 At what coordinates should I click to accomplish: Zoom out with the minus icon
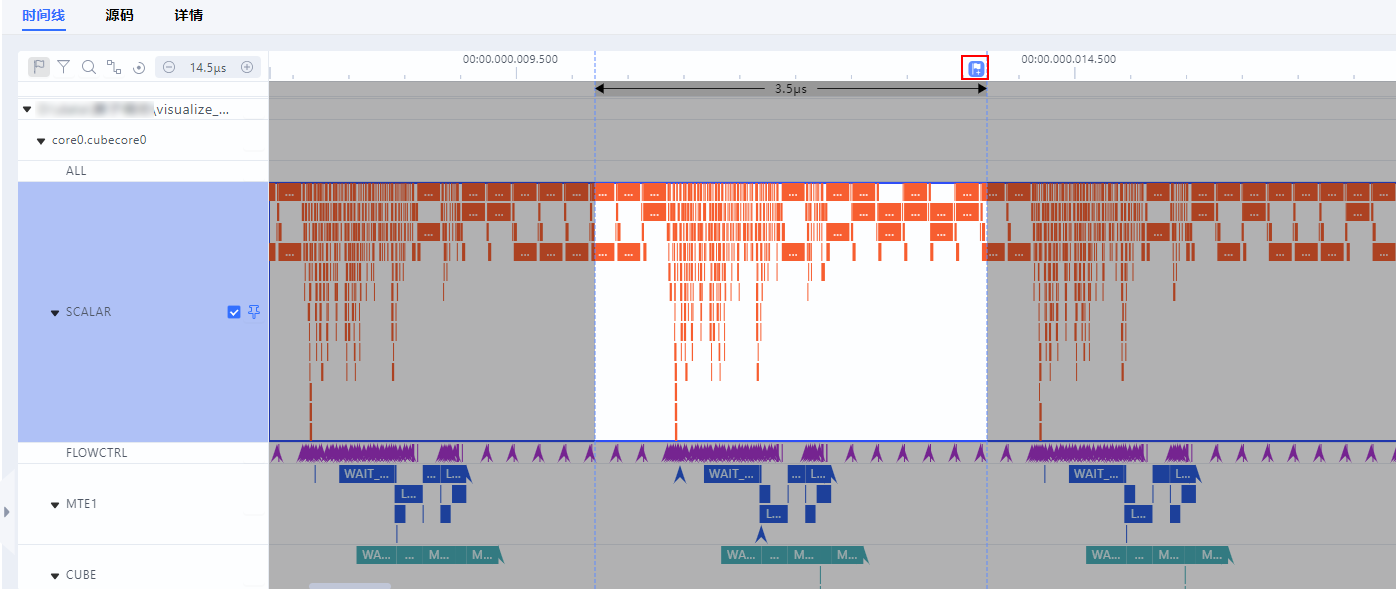tap(169, 67)
